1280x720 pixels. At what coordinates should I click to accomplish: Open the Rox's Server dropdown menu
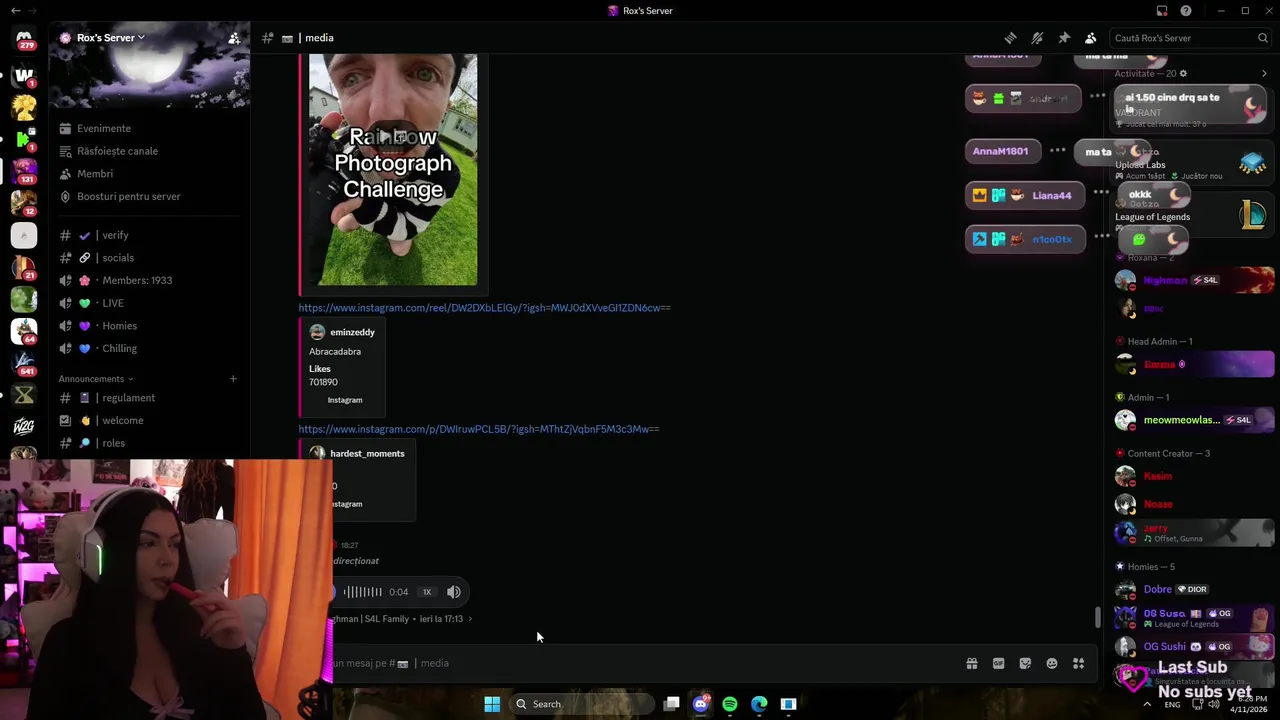point(110,38)
